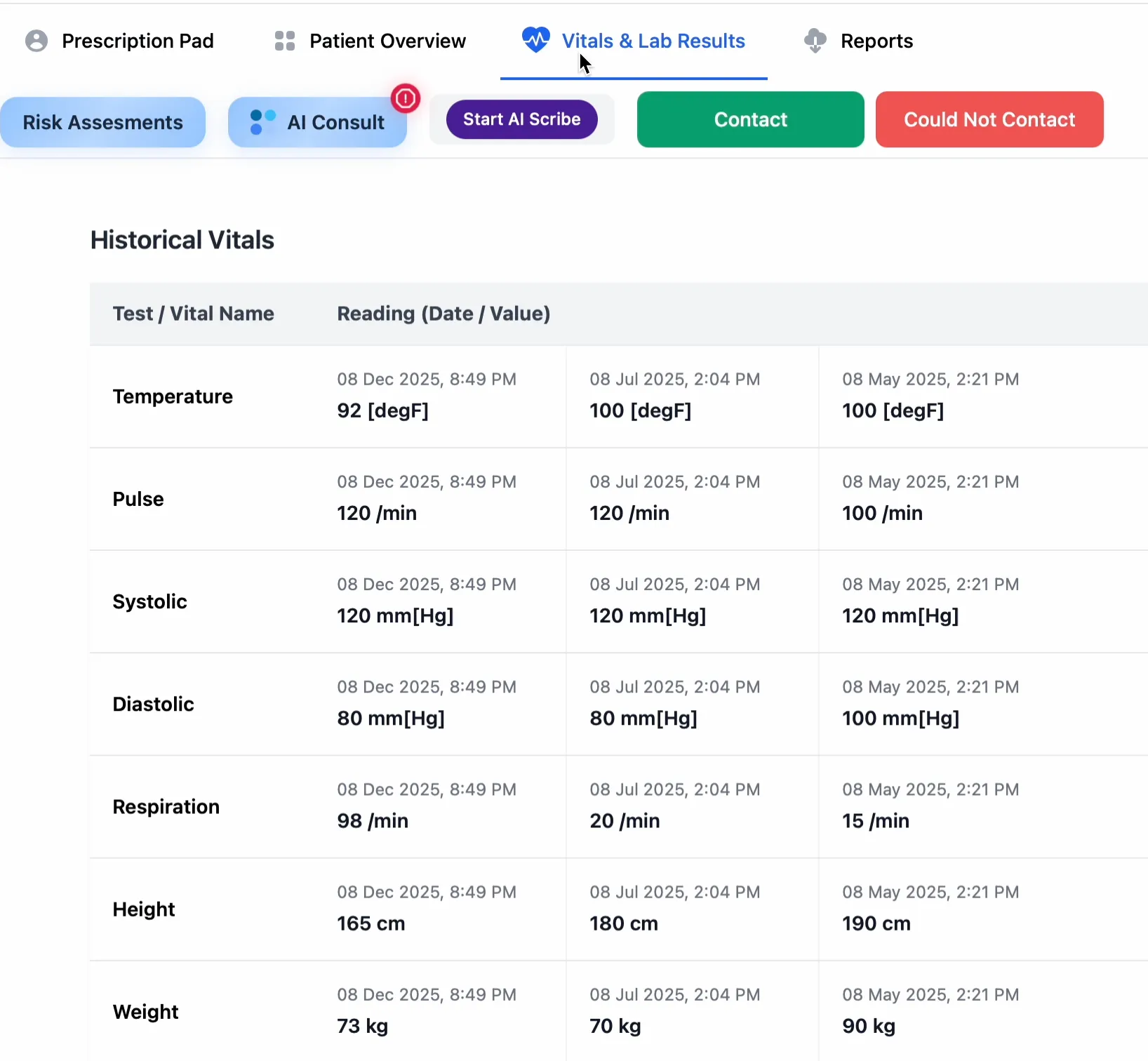Screen dimensions: 1148x1061
Task: Select the Risk Assesments pill icon button
Action: (102, 121)
